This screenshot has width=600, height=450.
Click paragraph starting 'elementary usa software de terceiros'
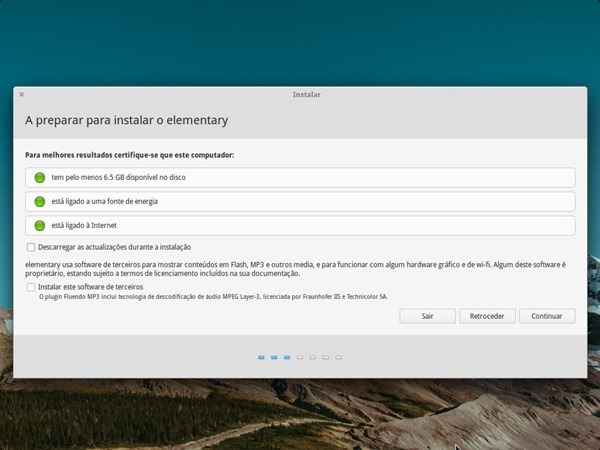point(295,269)
